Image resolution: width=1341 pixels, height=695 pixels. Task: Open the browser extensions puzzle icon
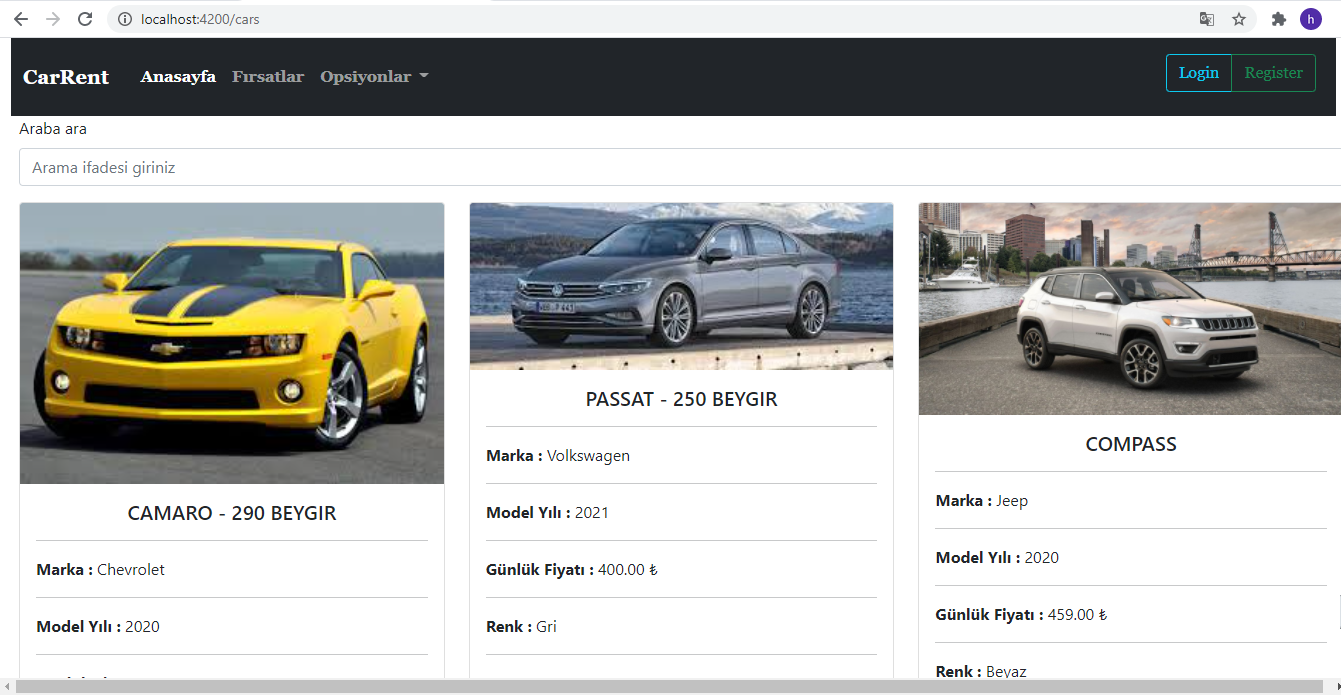[x=1278, y=18]
